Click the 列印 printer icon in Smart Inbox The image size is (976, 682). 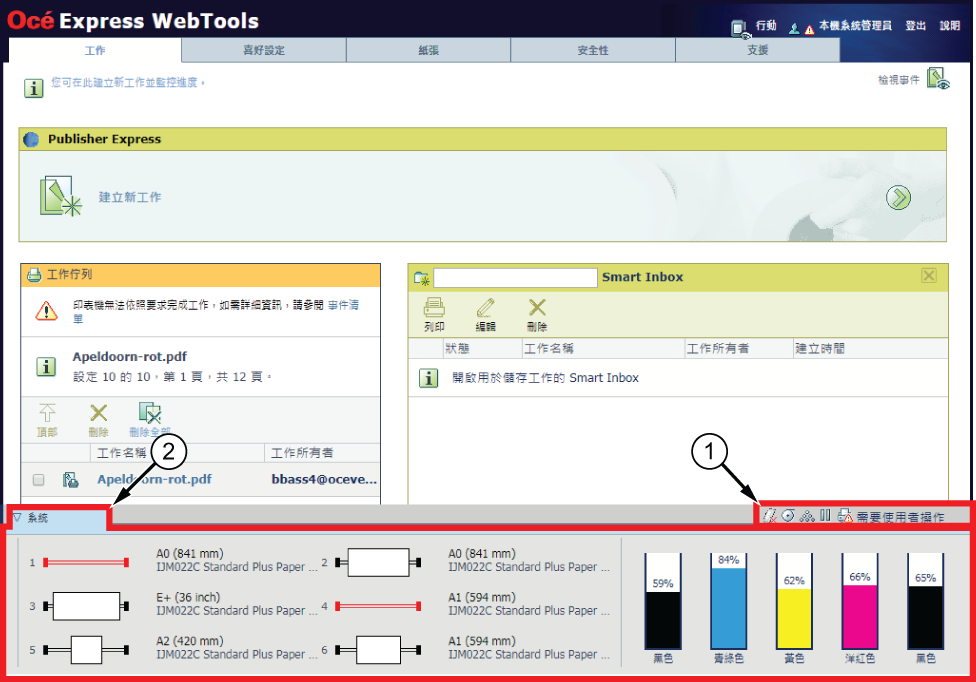coord(434,307)
